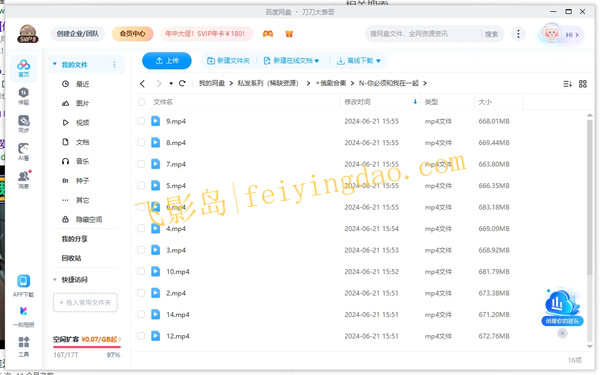Image resolution: width=600 pixels, height=375 pixels.
Task: Click the 上传 upload button
Action: 167,61
